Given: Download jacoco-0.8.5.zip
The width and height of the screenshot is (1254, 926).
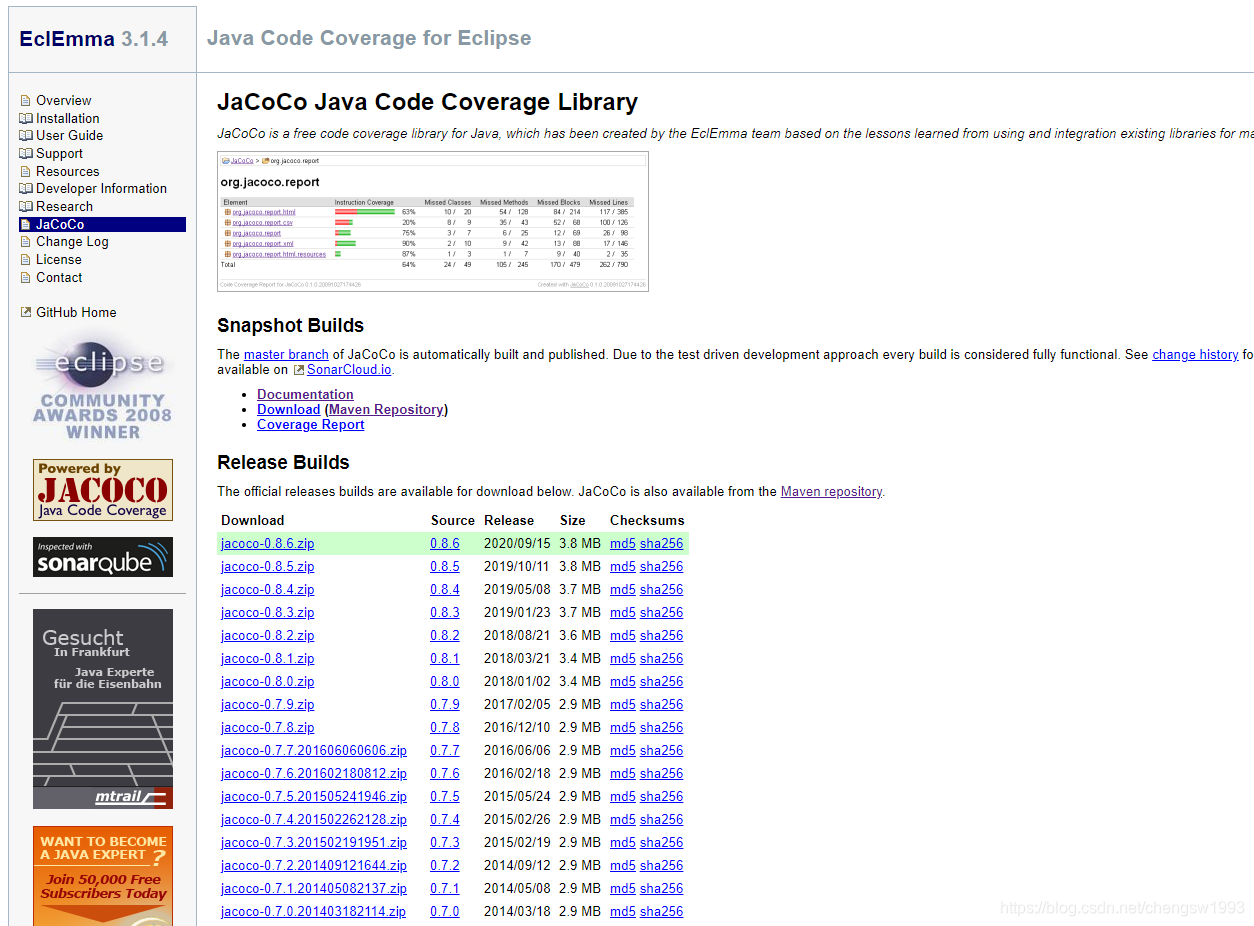Looking at the screenshot, I should pos(267,566).
